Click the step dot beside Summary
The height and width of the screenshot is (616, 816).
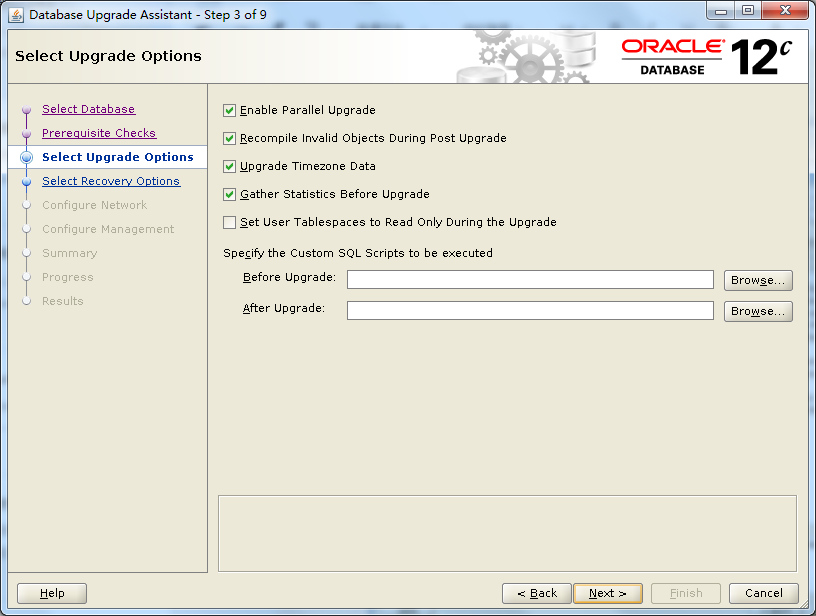tap(26, 253)
